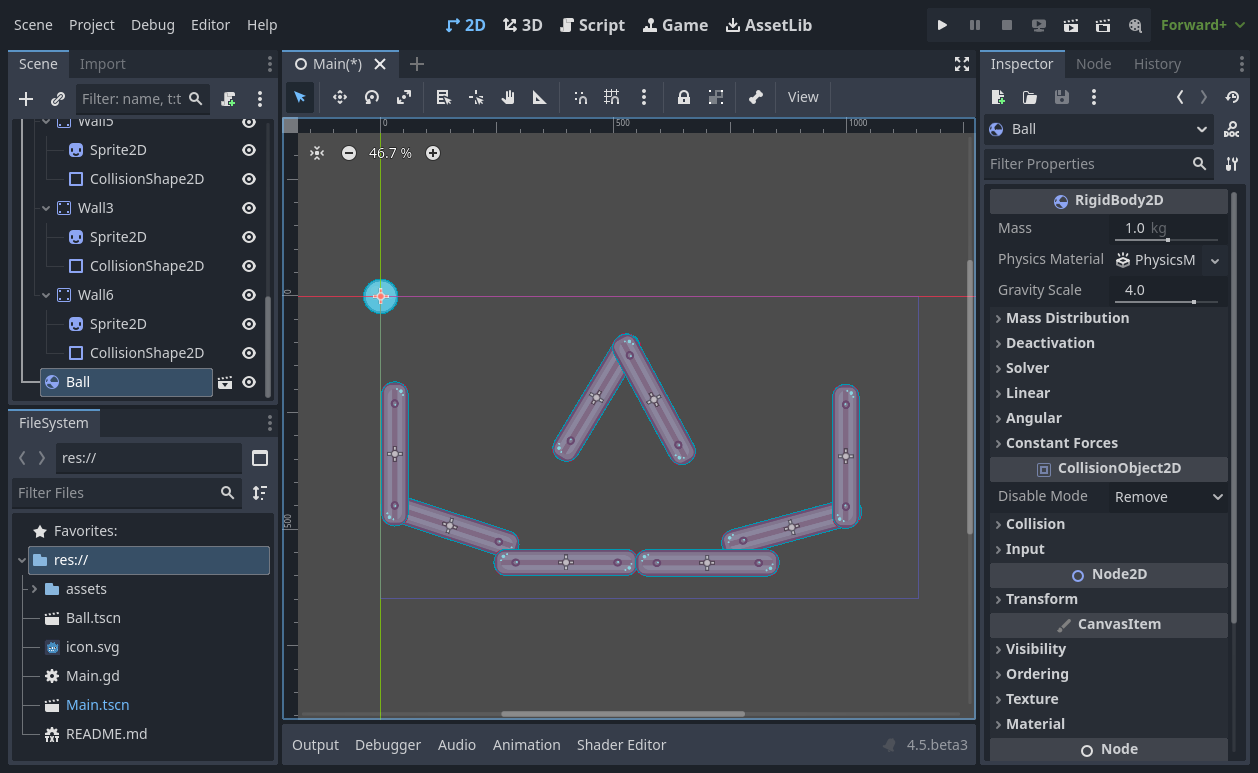Open the Debugger bottom panel
The width and height of the screenshot is (1258, 773).
tap(388, 745)
